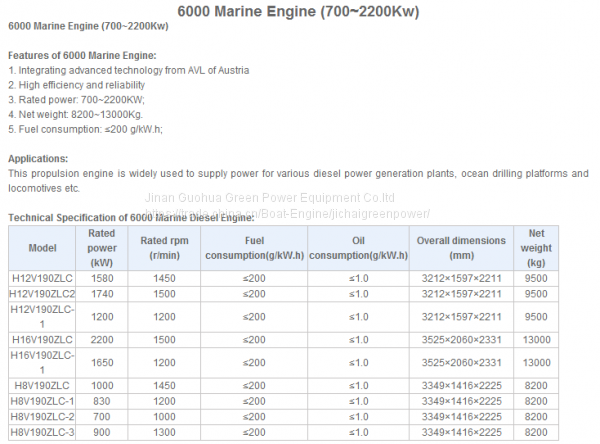Select the H16V190ZLC-1 model cell
600x444 pixels.
42,362
